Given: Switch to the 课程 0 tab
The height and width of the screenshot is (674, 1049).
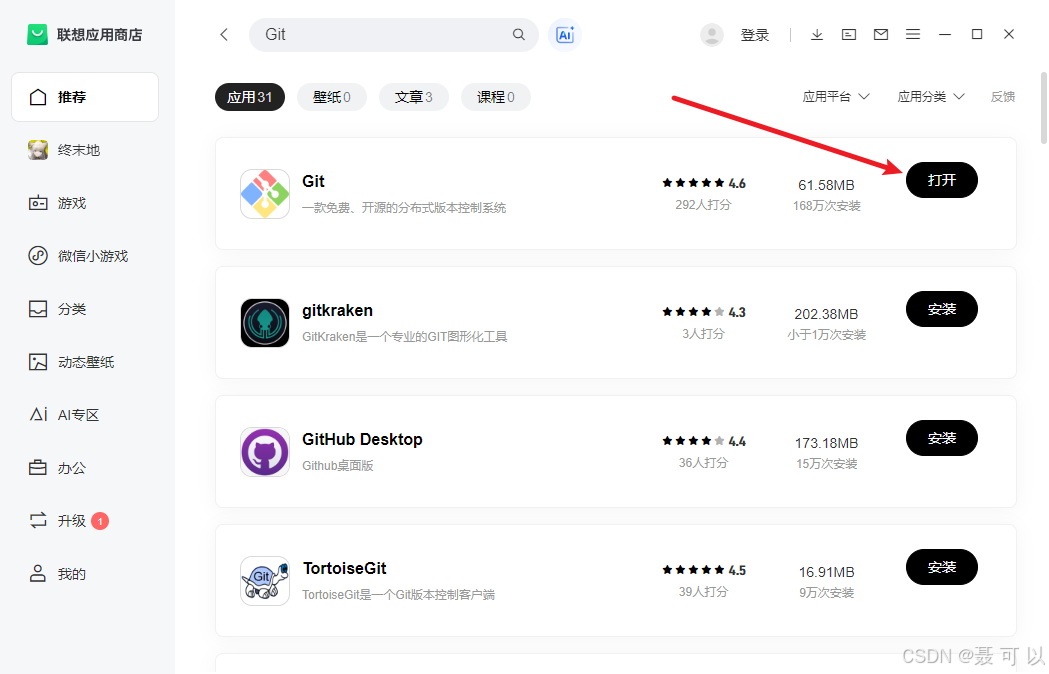Looking at the screenshot, I should click(x=496, y=97).
